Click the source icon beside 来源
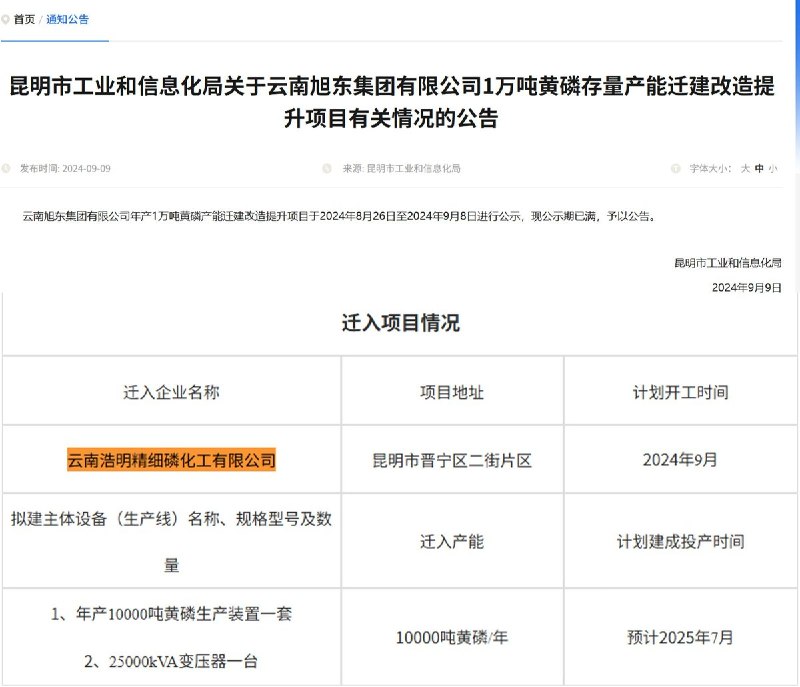The image size is (800, 687). [x=327, y=168]
